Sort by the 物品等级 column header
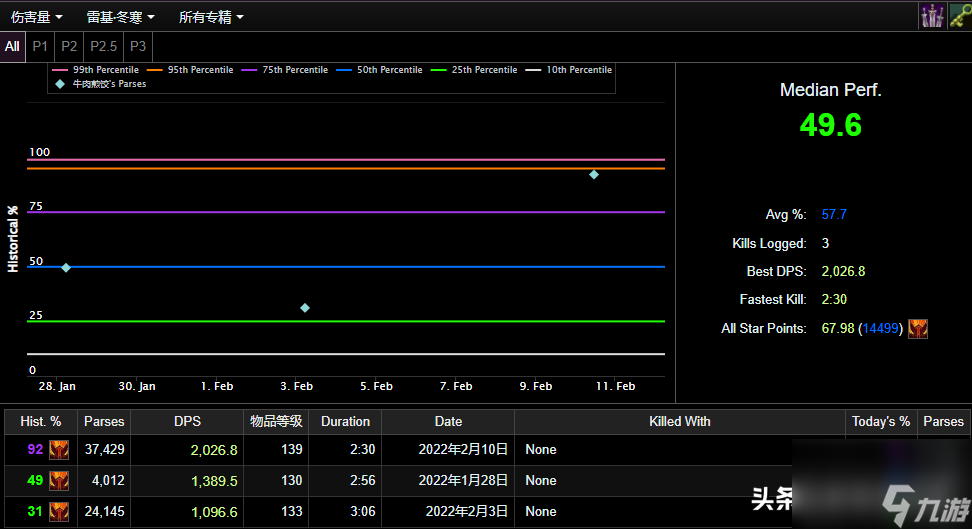972x529 pixels. point(276,422)
